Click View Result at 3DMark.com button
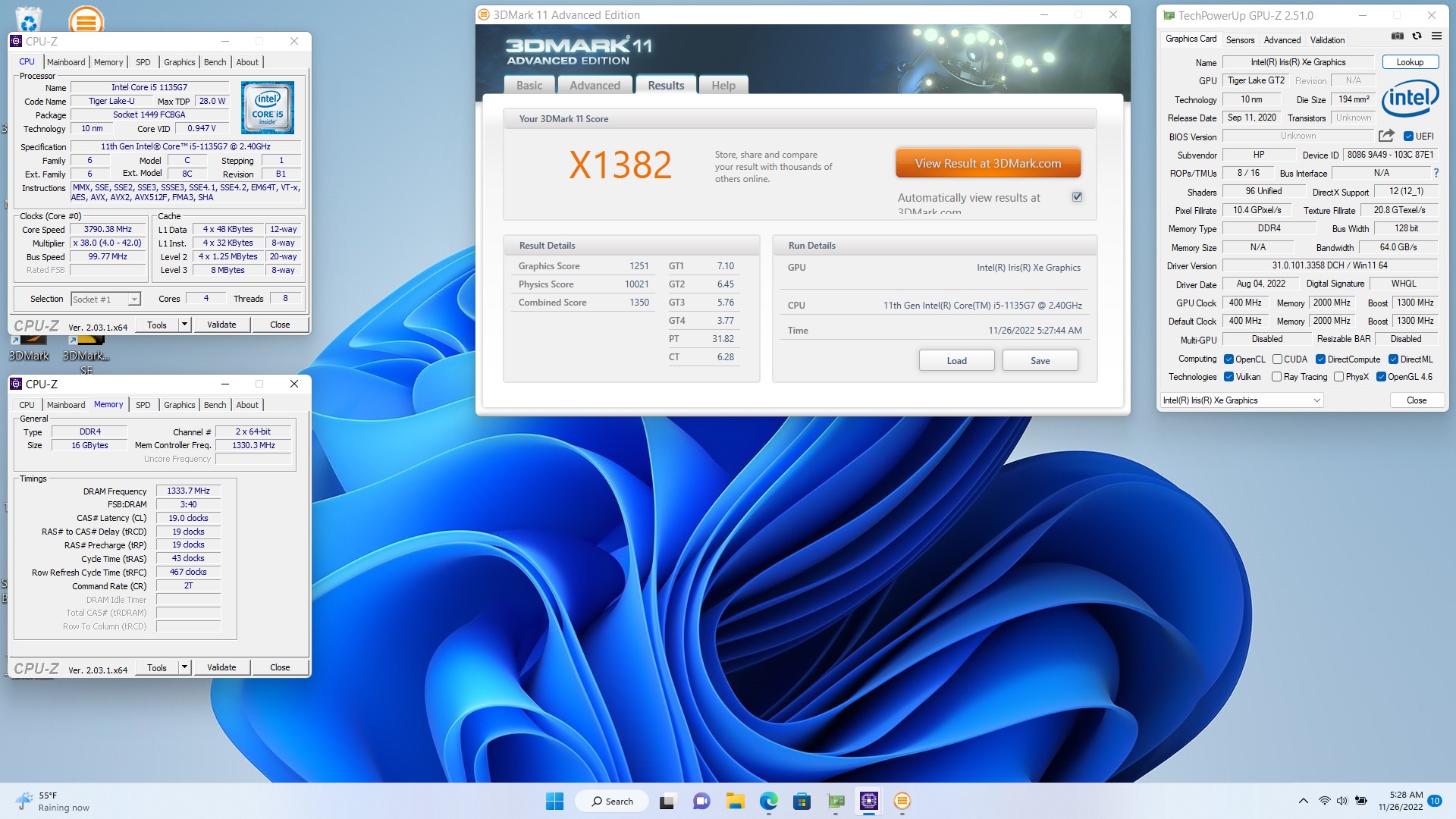 coord(988,163)
